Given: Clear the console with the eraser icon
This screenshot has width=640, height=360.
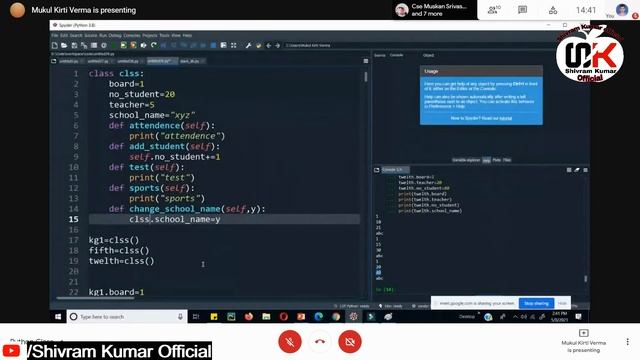Looking at the screenshot, I should tap(577, 169).
